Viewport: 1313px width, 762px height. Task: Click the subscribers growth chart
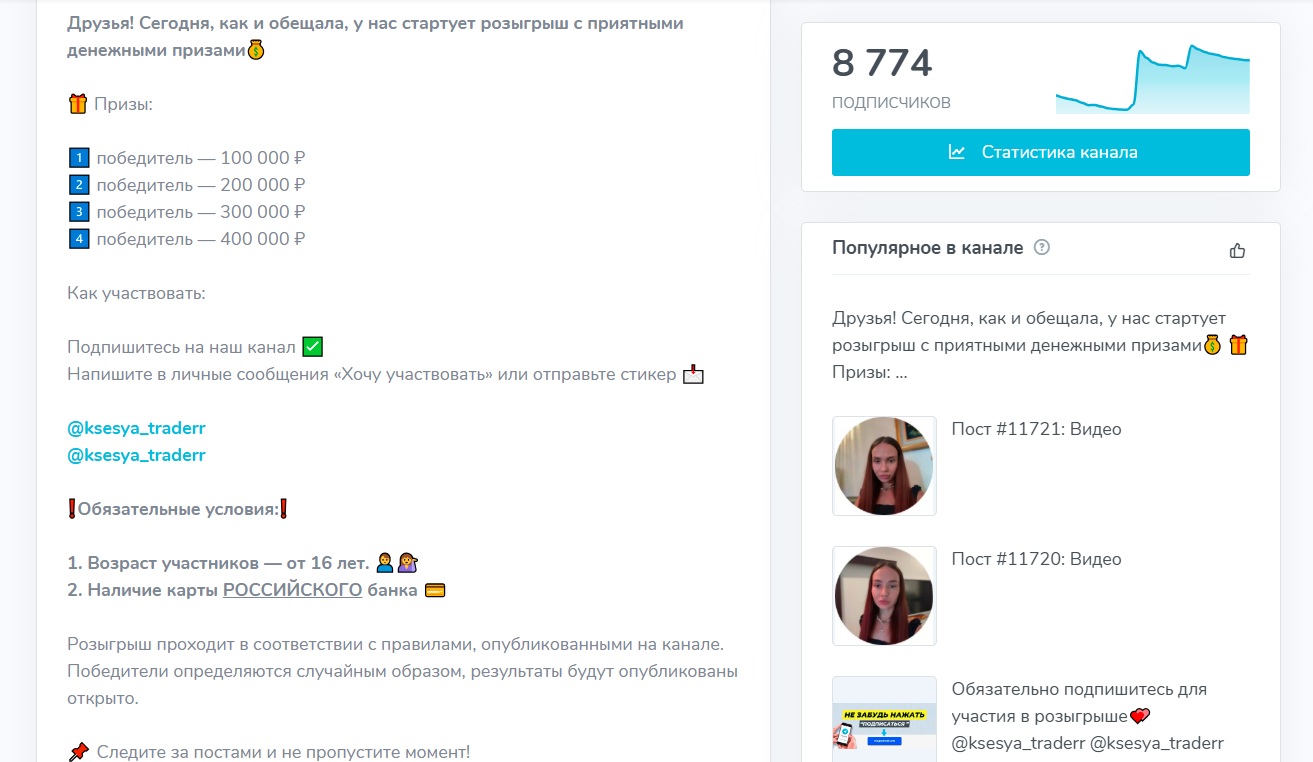pos(1152,80)
